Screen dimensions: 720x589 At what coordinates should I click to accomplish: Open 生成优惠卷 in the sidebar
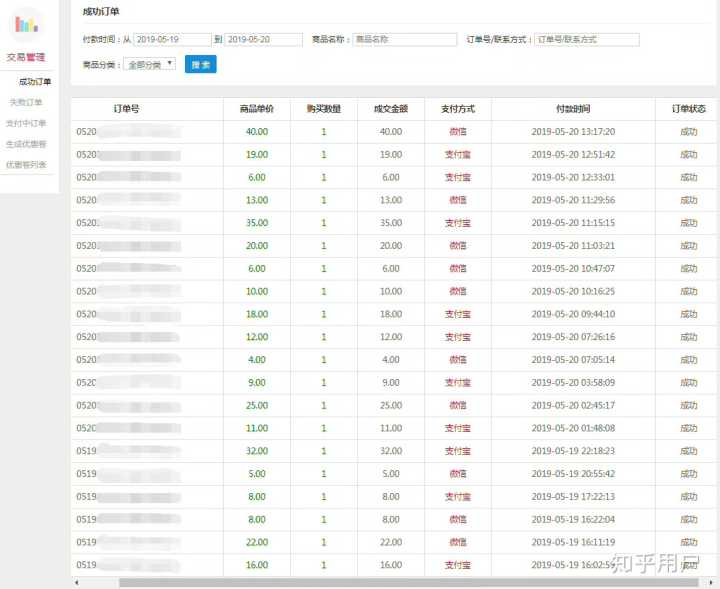(x=26, y=144)
